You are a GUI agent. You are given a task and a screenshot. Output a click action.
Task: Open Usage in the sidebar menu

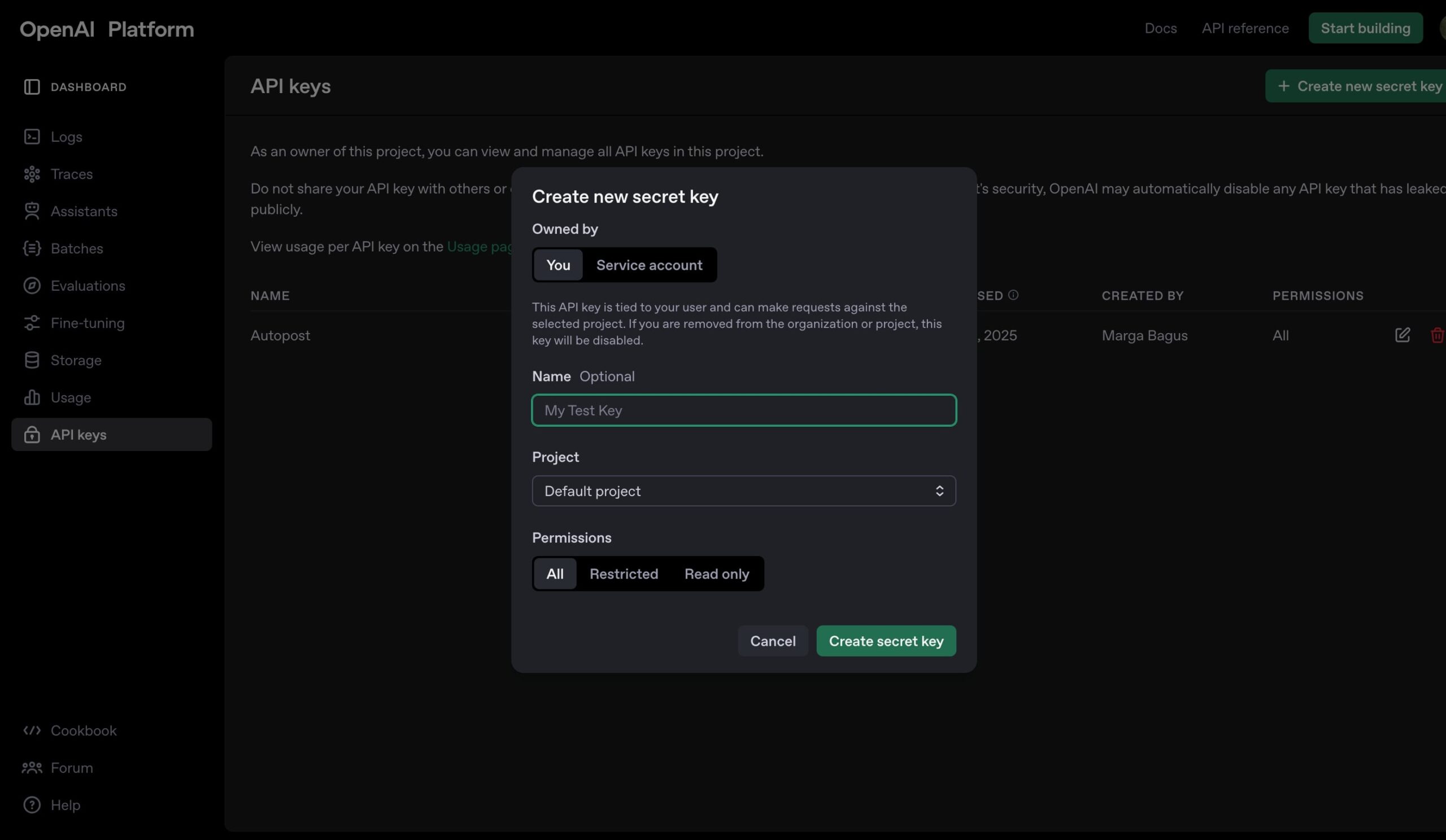coord(71,397)
